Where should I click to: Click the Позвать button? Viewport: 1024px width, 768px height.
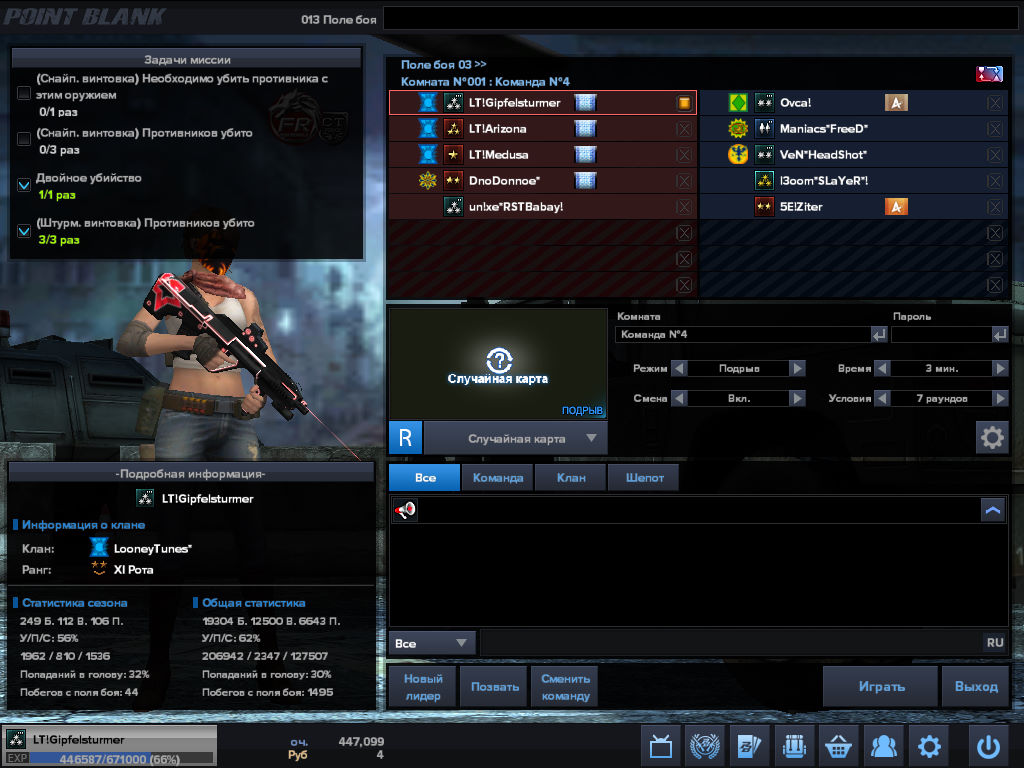494,686
